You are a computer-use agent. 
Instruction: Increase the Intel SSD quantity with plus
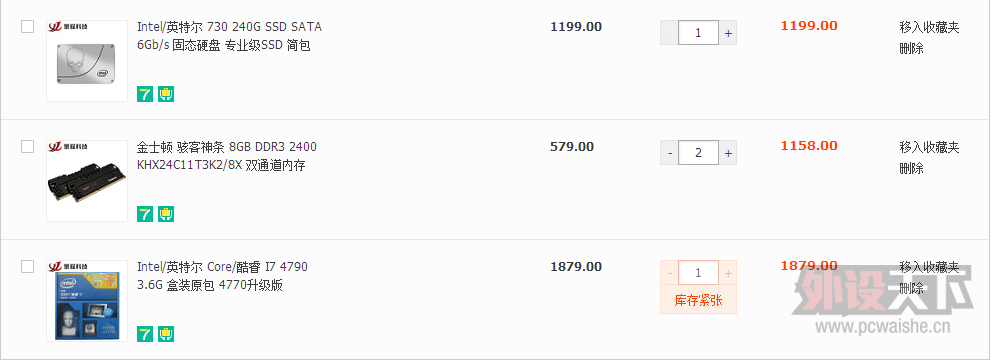[728, 33]
